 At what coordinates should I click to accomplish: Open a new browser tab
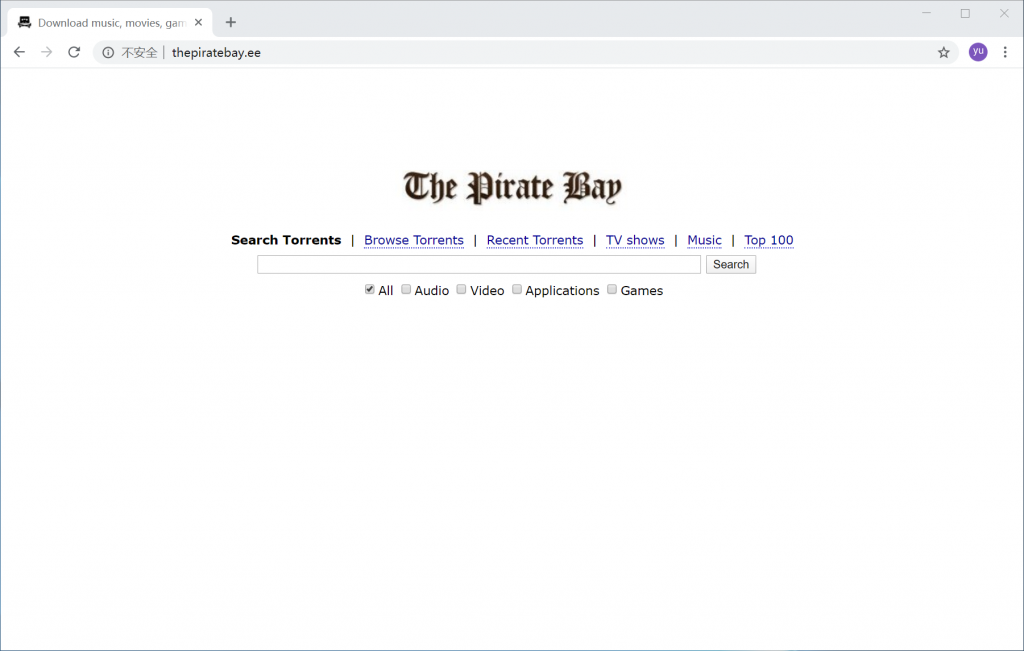pyautogui.click(x=231, y=22)
